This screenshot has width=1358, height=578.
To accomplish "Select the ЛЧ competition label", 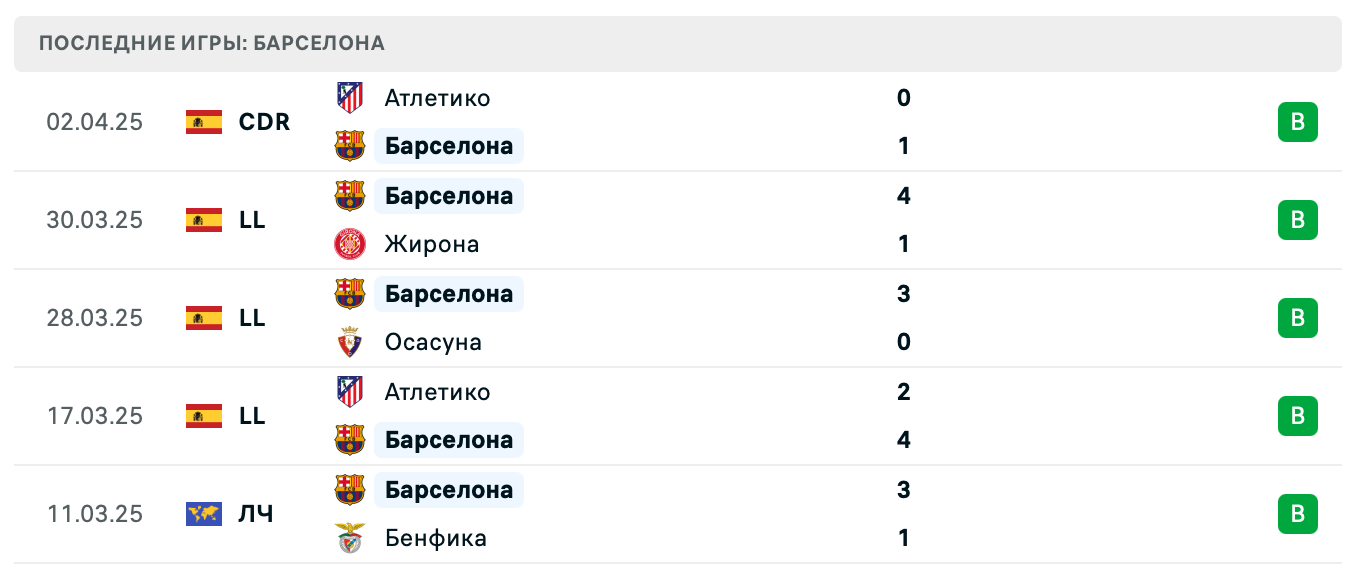I will 255,514.
